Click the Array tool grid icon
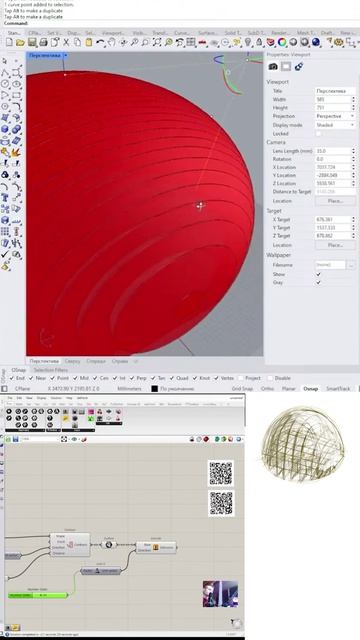The image size is (360, 640). point(5,232)
